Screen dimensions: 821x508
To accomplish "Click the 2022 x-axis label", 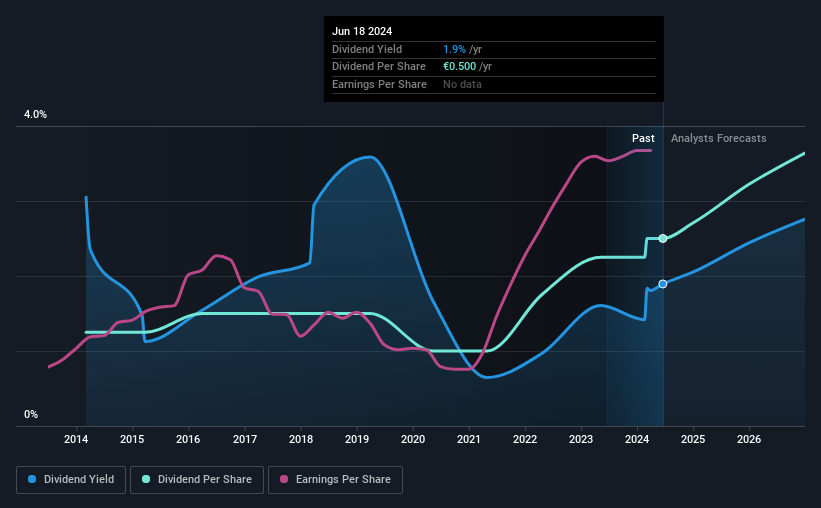I will 525,439.
